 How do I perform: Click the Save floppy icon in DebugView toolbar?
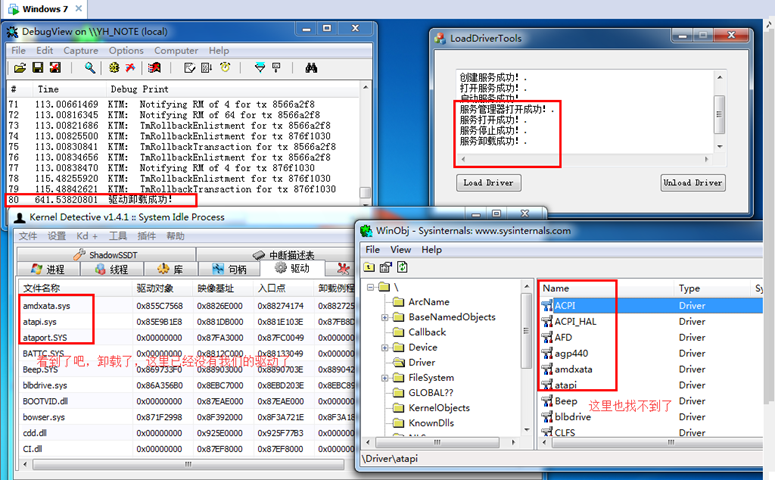coord(38,68)
